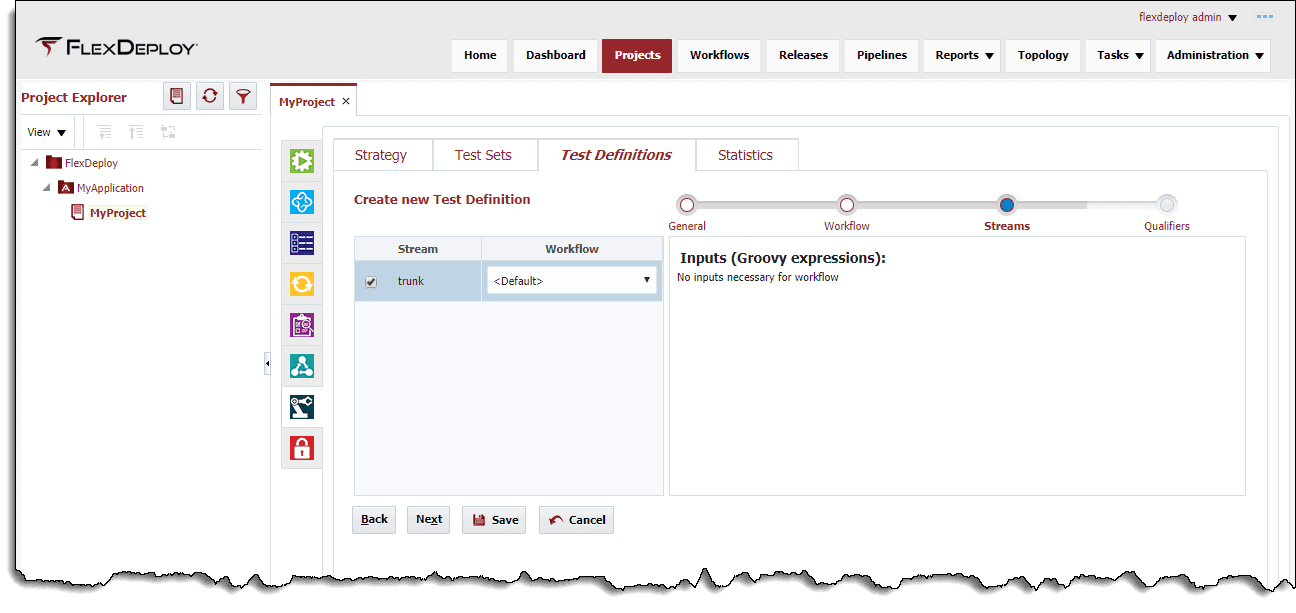Open the Pipelines menu item
Viewport: 1296px width, 613px height.
click(882, 55)
